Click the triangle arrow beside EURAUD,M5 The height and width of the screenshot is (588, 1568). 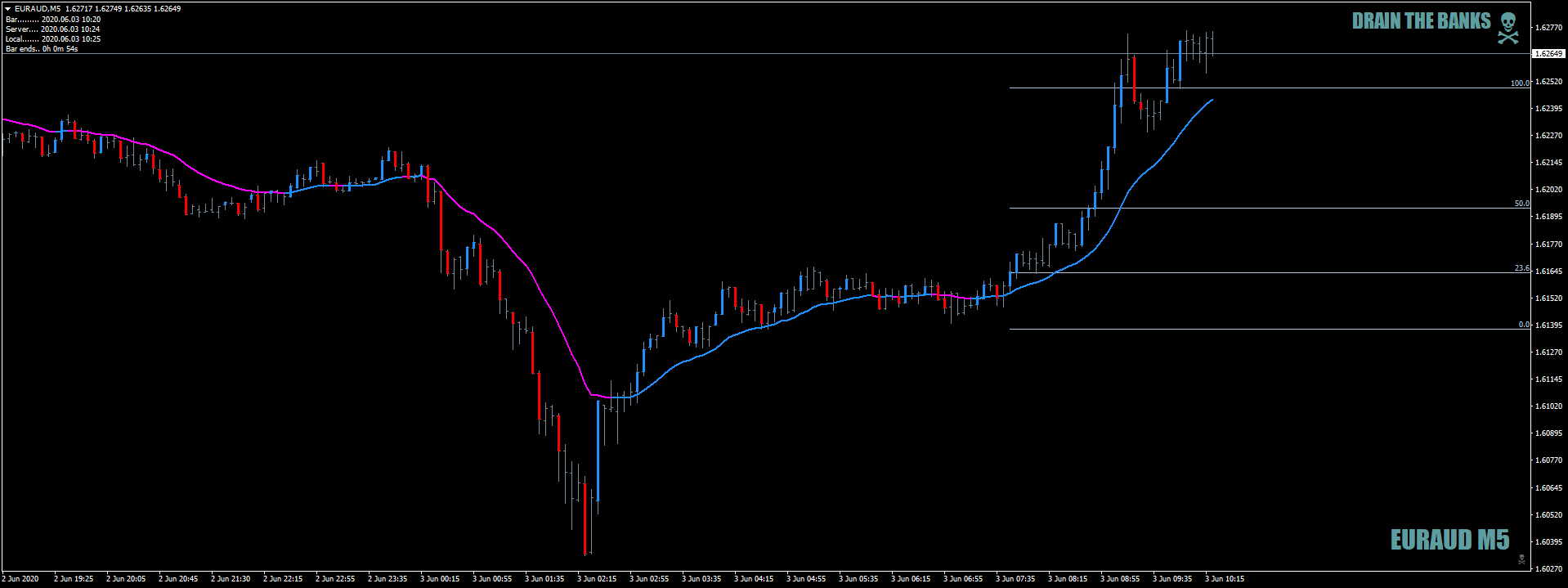tap(7, 9)
